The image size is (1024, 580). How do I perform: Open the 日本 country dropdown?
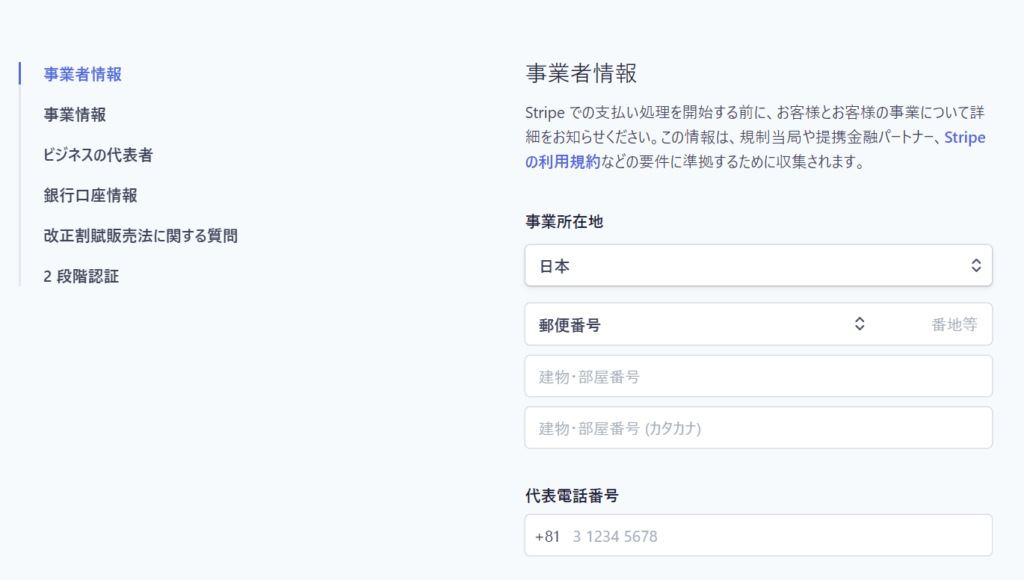click(758, 265)
